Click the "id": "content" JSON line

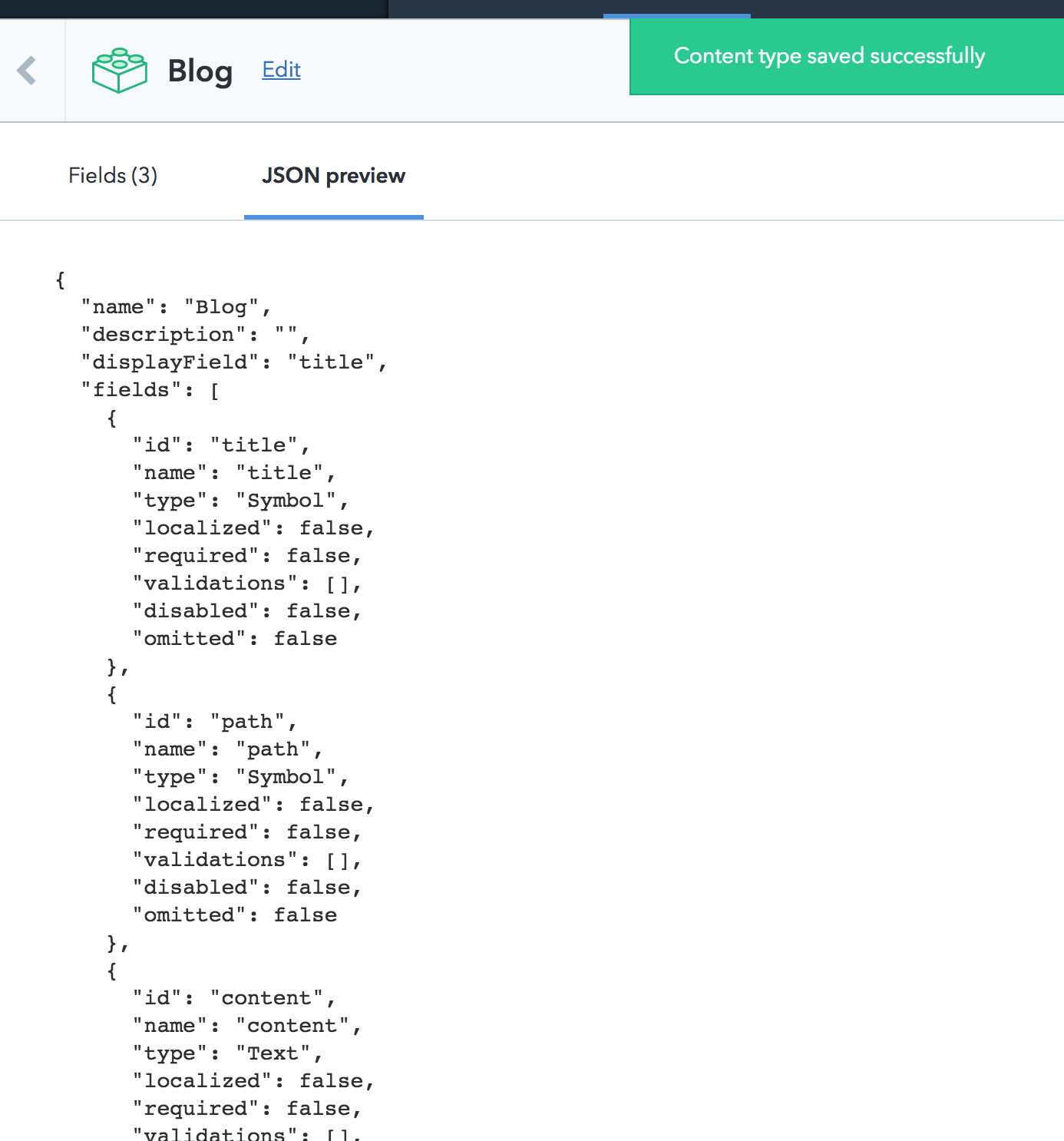(x=233, y=998)
